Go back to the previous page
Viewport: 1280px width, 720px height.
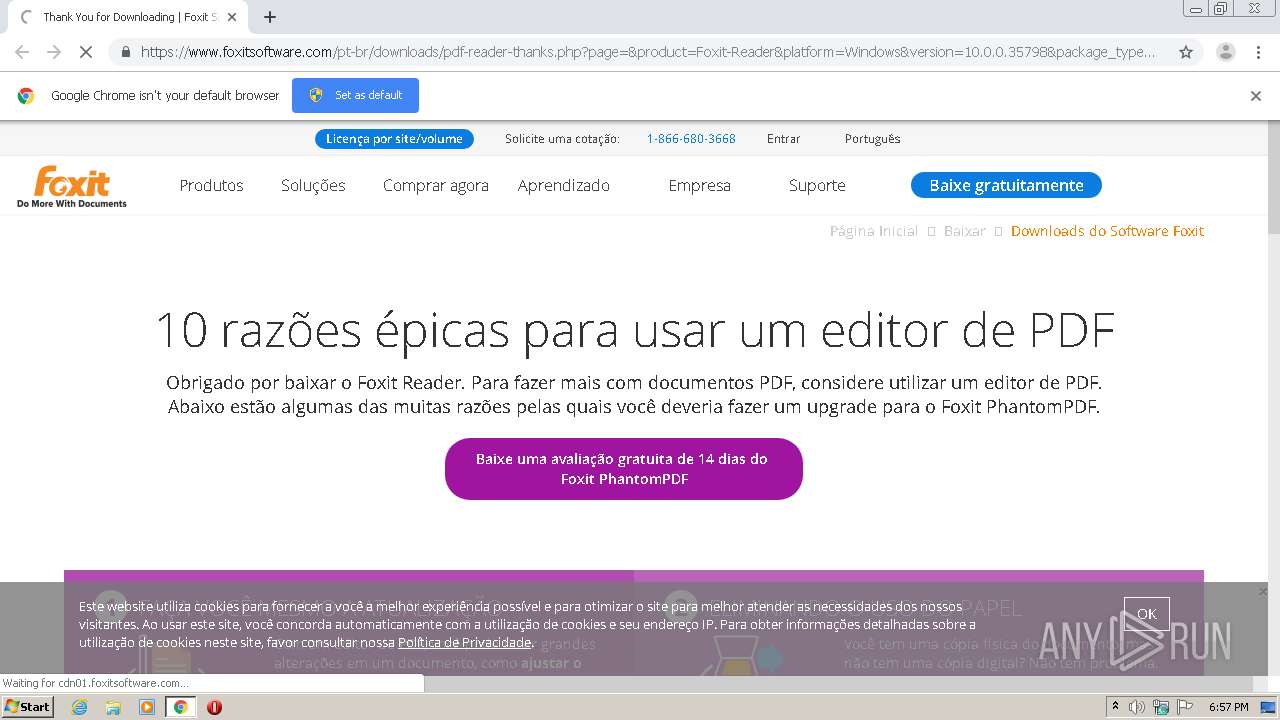pyautogui.click(x=22, y=52)
